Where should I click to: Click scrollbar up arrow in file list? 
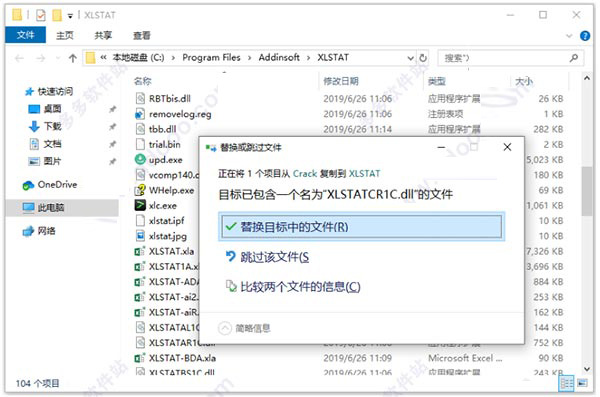pyautogui.click(x=587, y=78)
